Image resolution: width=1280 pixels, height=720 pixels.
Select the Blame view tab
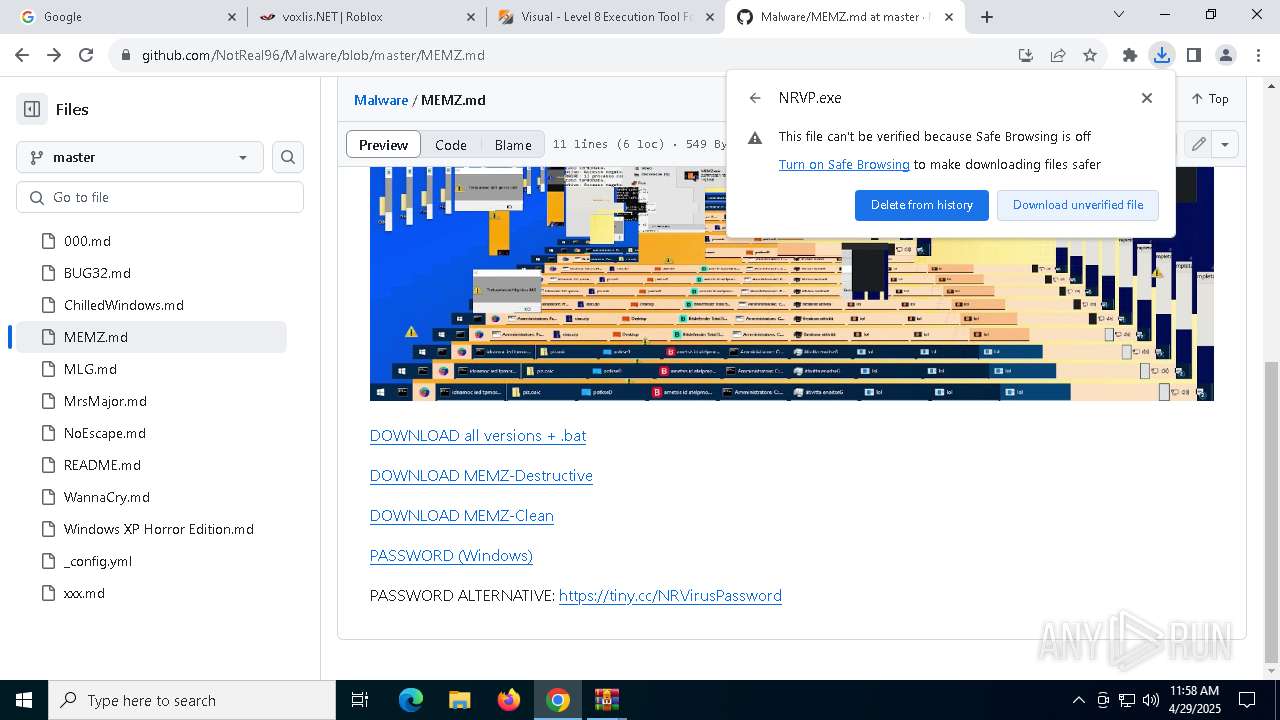513,145
